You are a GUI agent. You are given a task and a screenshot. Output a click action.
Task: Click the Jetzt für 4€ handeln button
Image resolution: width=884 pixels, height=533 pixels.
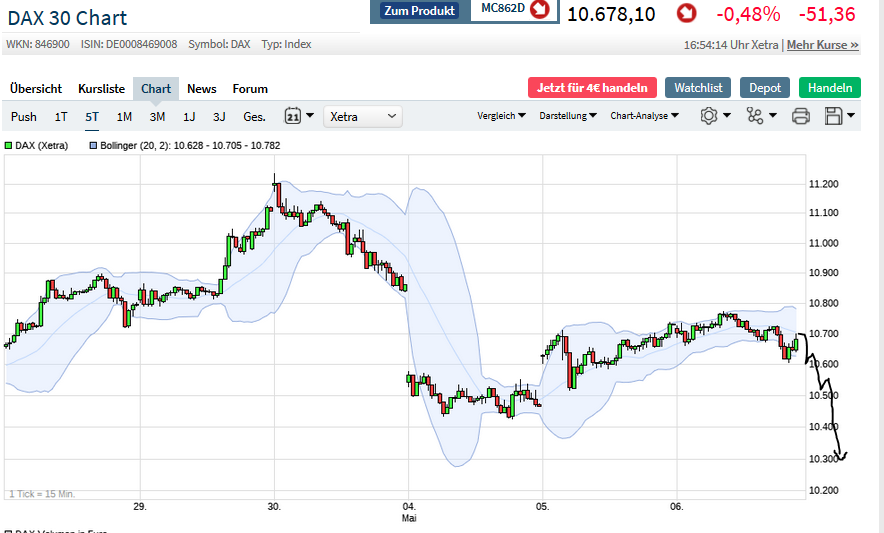tap(592, 88)
